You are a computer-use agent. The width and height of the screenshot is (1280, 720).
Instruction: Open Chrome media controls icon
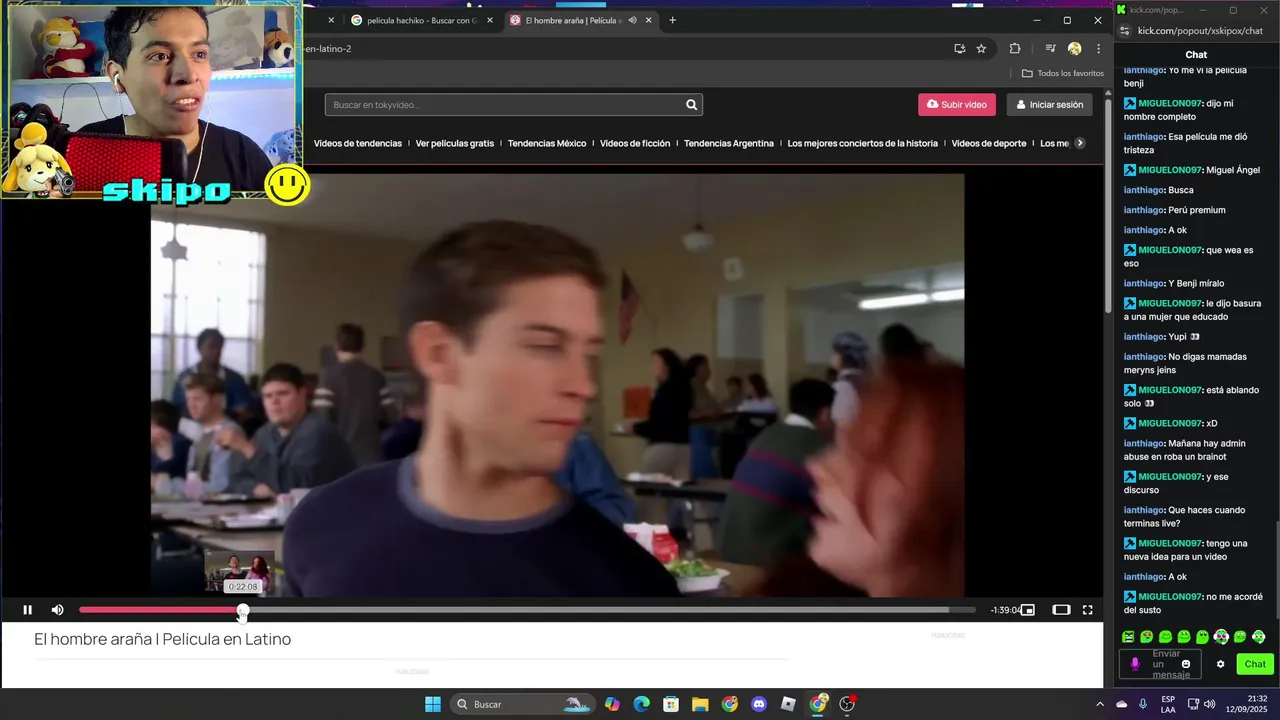[1050, 48]
